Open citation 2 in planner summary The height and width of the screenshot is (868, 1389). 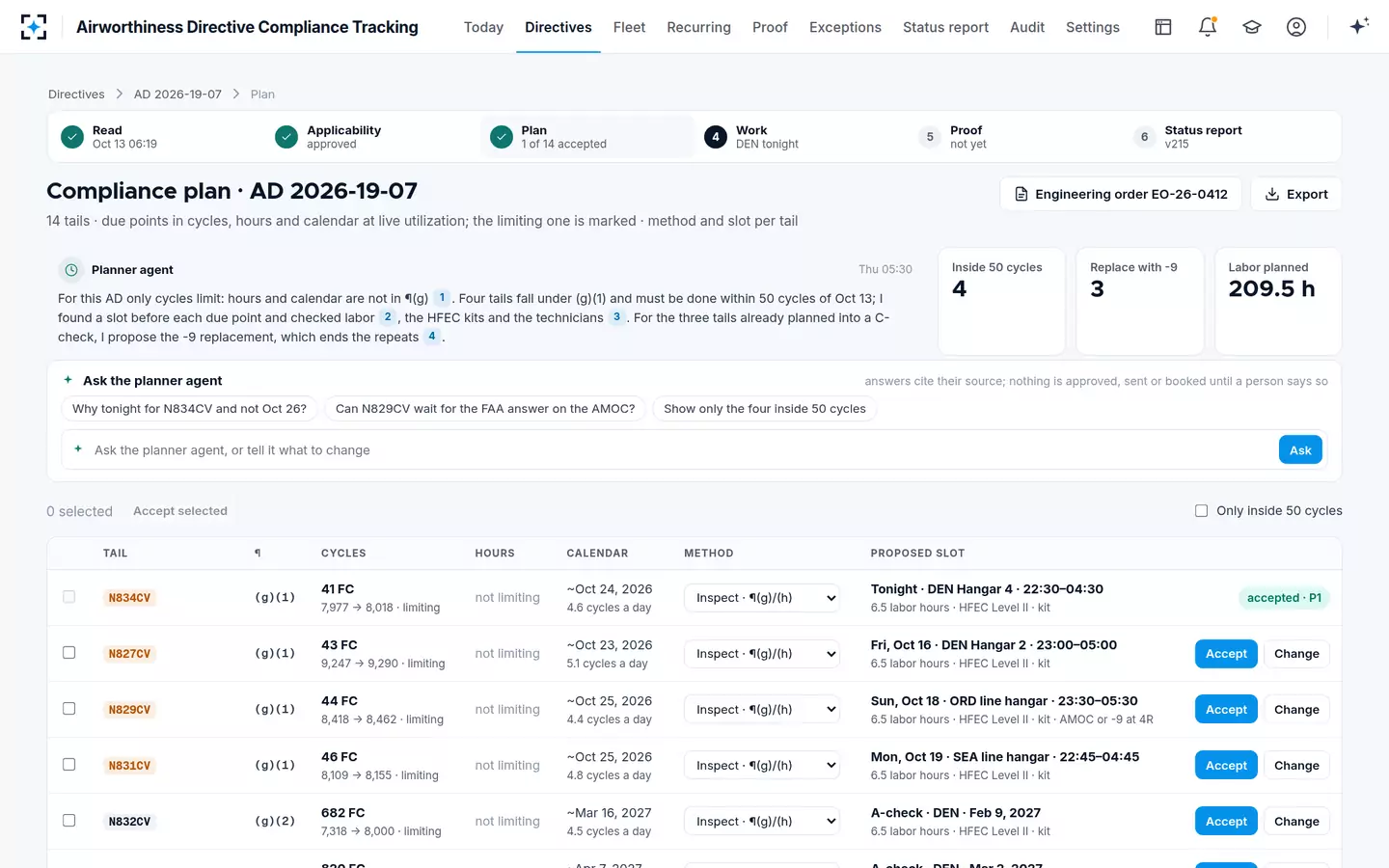click(388, 317)
